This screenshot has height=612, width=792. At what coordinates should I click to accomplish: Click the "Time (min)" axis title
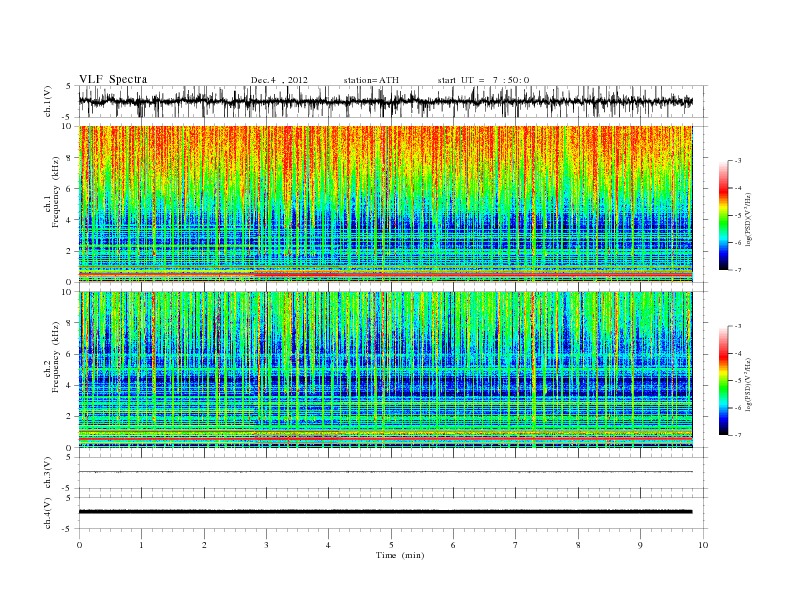(x=400, y=555)
